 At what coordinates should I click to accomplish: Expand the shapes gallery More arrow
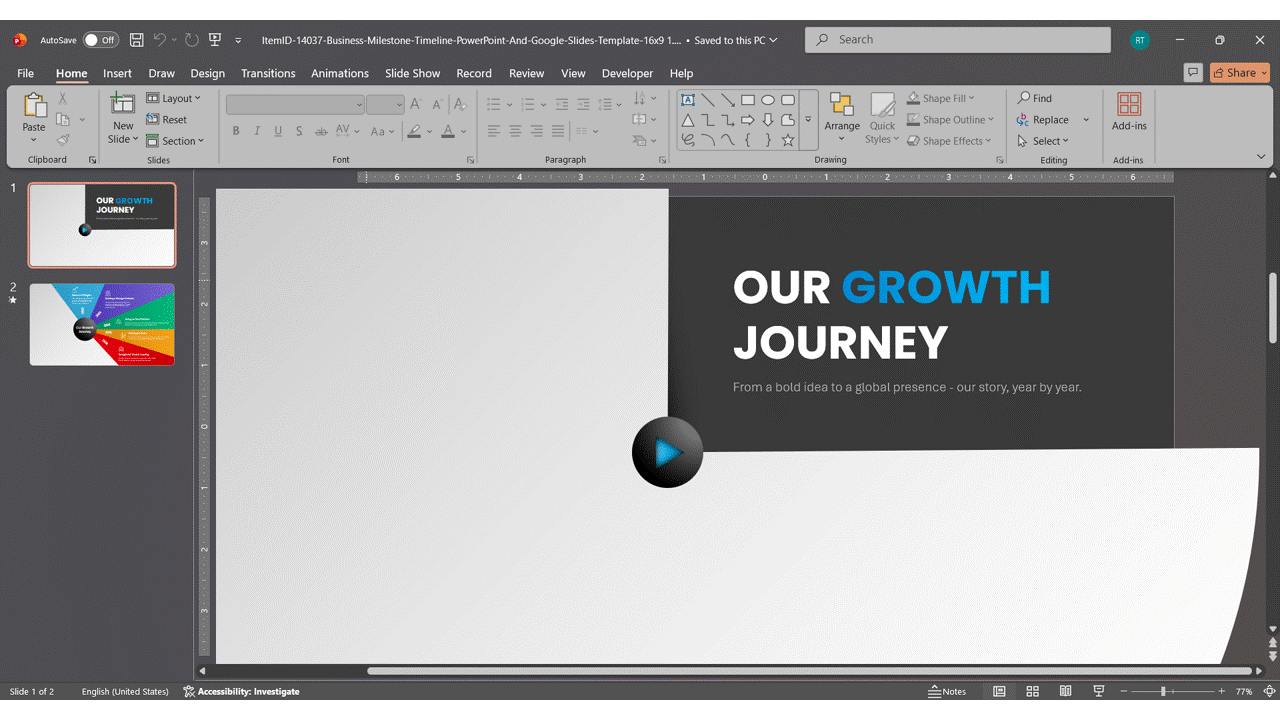[x=808, y=120]
